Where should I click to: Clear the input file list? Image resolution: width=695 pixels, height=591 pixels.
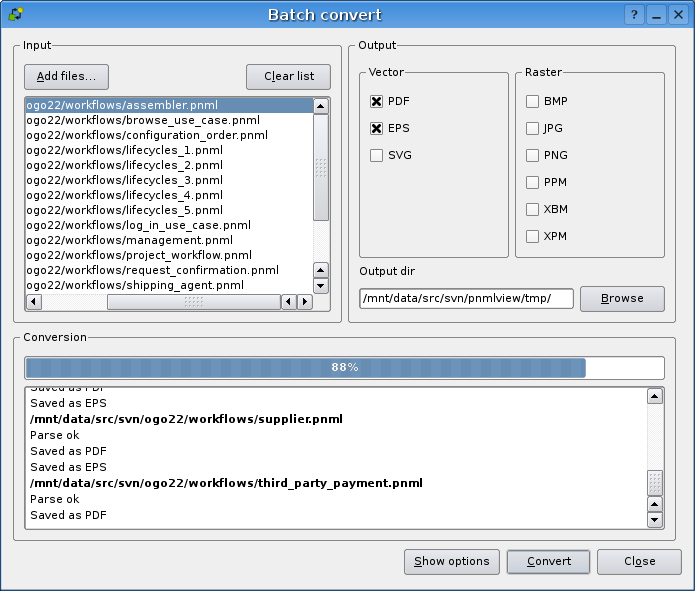[288, 77]
